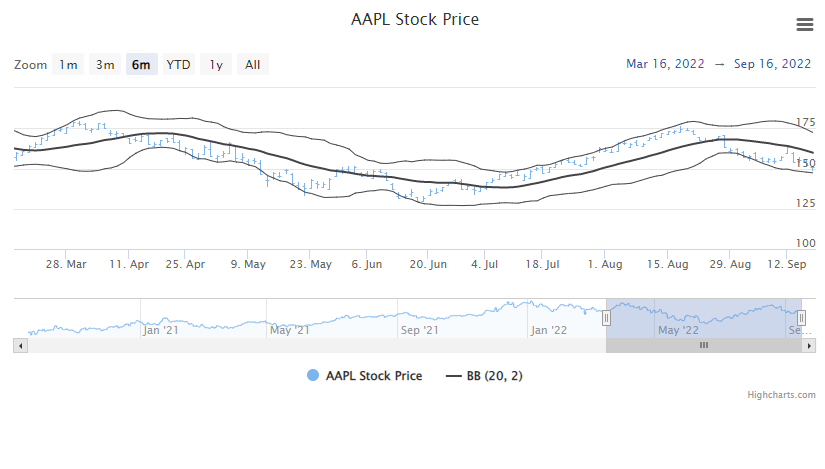The width and height of the screenshot is (825, 469).
Task: Switch zoom to YTD
Action: [x=179, y=65]
